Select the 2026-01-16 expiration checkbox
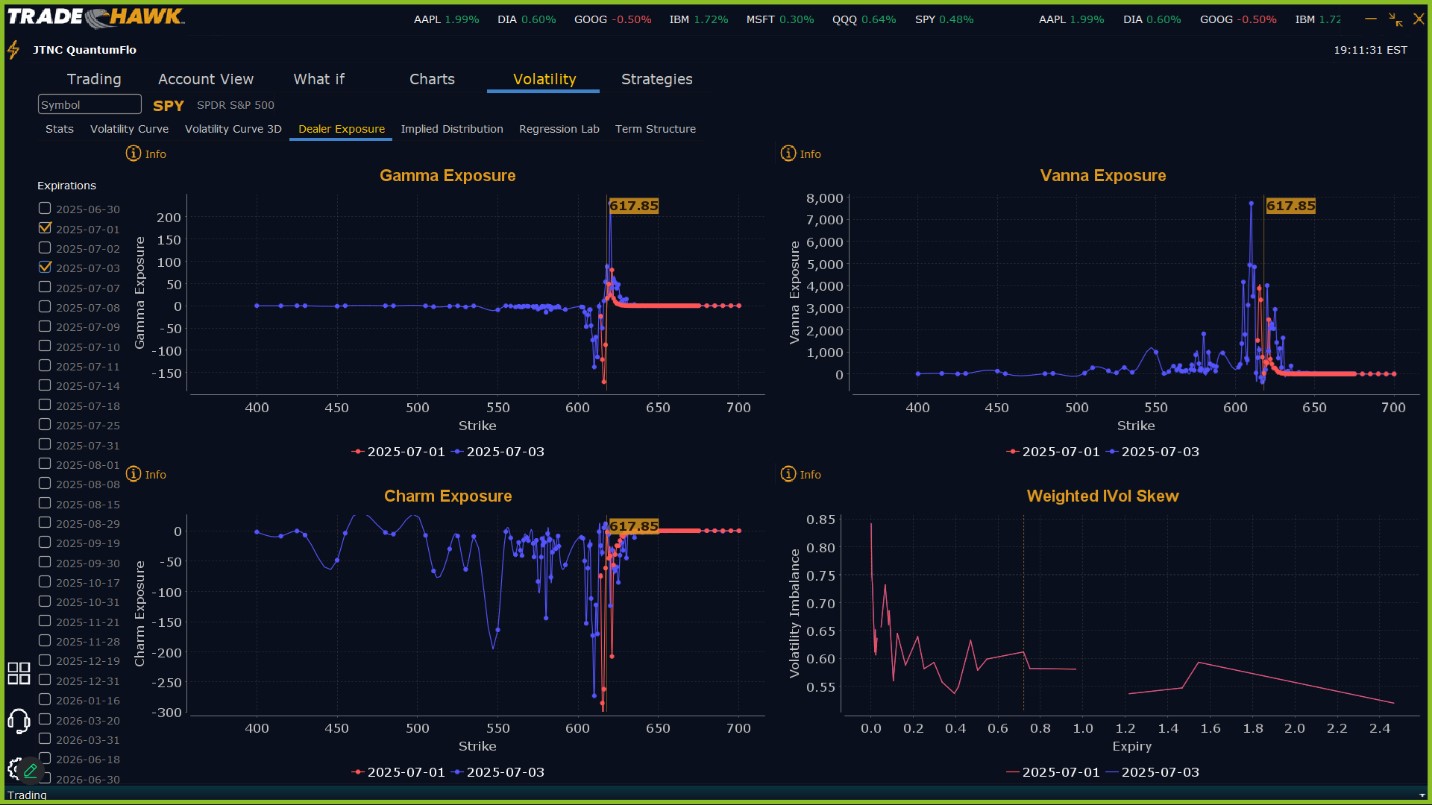Image resolution: width=1432 pixels, height=805 pixels. click(x=45, y=700)
